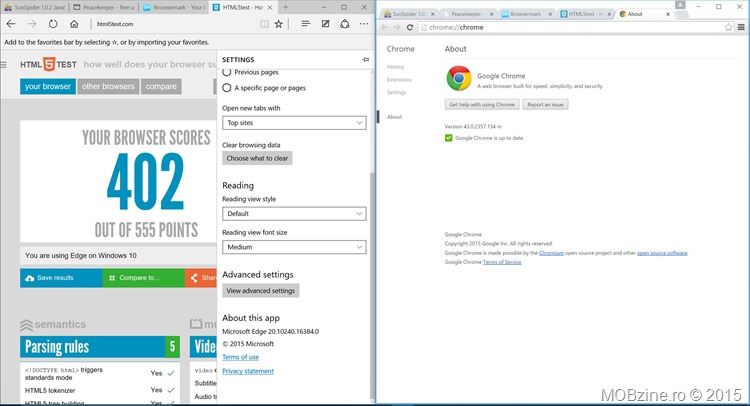The image size is (750, 406).
Task: Select 'other browsers' tab on HTML5test
Action: [x=108, y=87]
